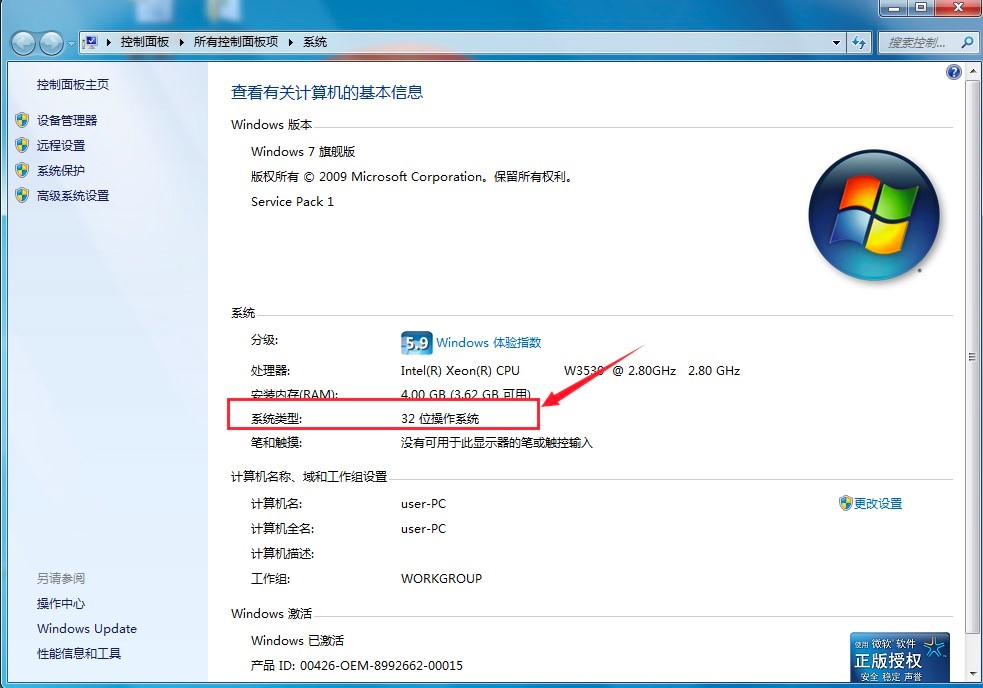This screenshot has height=688, width=983.
Task: Open Windows Update from 另请参阅
Action: click(x=86, y=628)
